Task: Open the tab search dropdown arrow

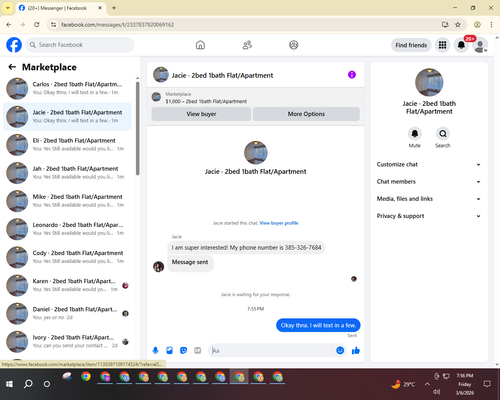Action: click(x=7, y=8)
